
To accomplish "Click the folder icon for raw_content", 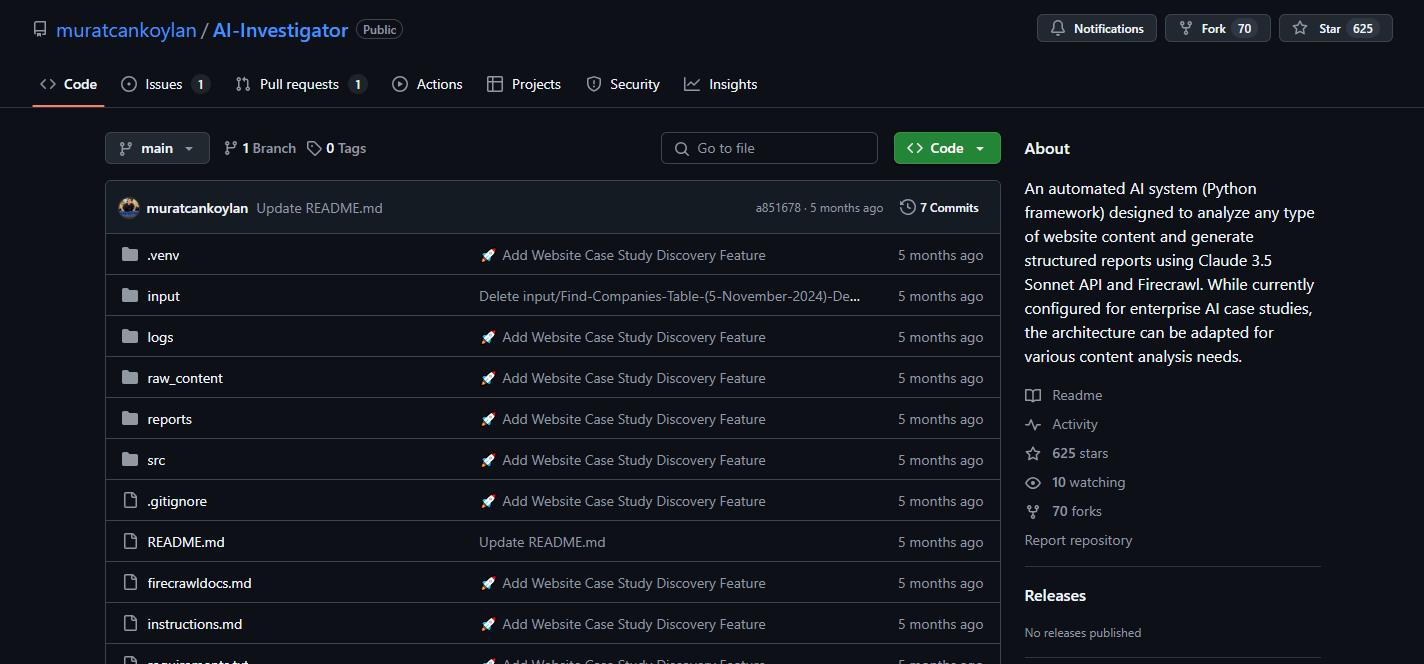I will pos(130,378).
